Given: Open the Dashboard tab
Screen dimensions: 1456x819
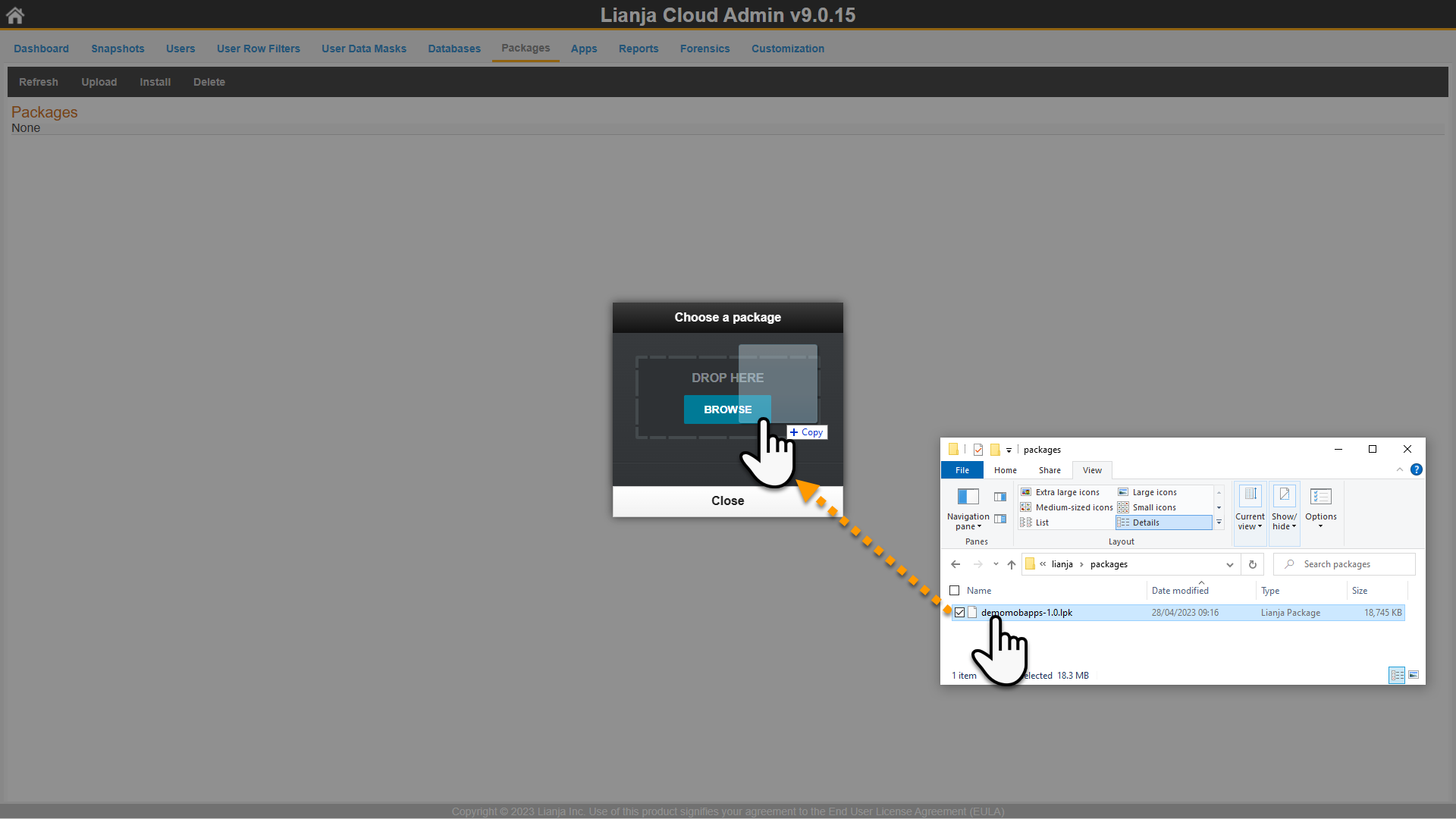Looking at the screenshot, I should point(41,49).
